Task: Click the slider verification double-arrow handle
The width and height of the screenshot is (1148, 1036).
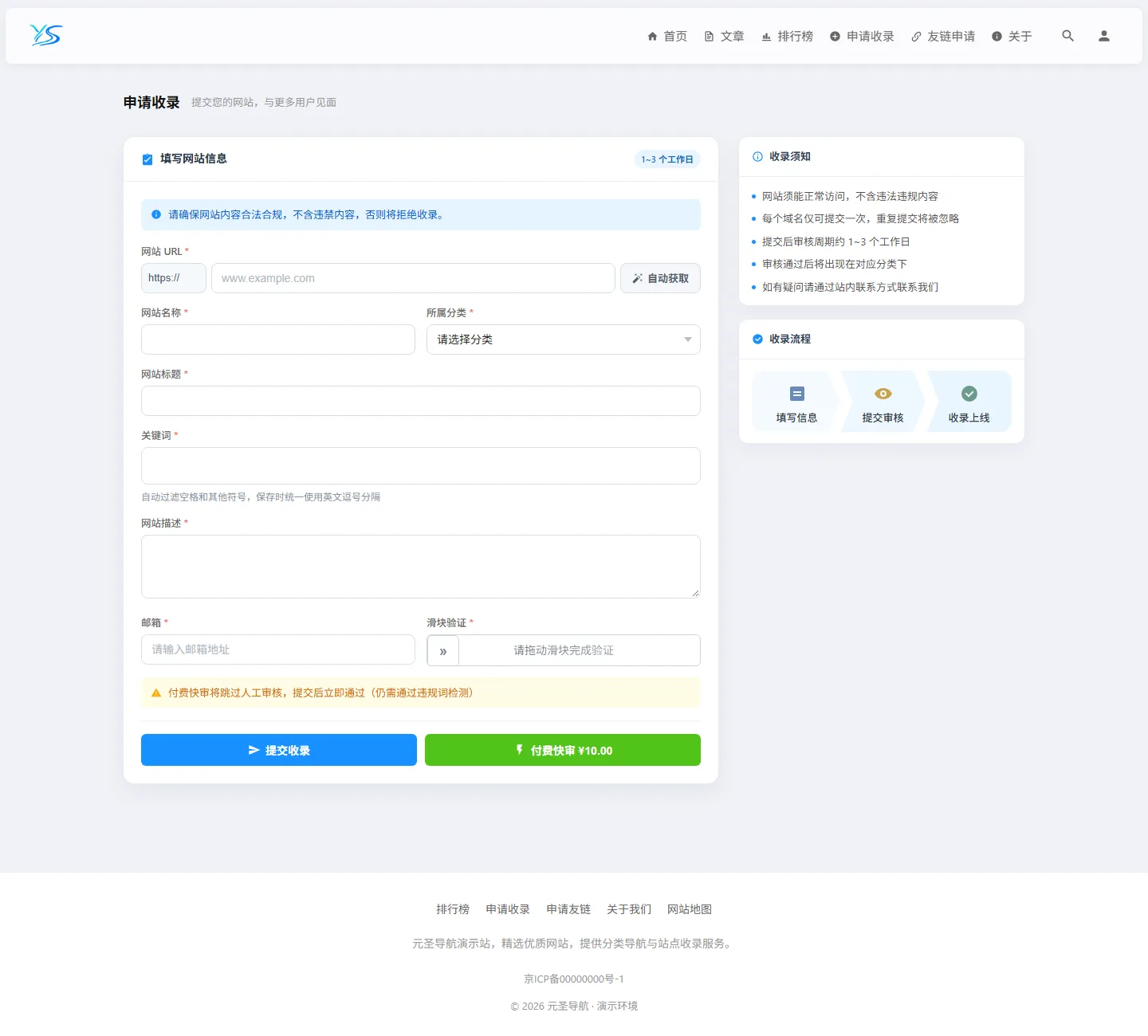Action: coord(443,650)
